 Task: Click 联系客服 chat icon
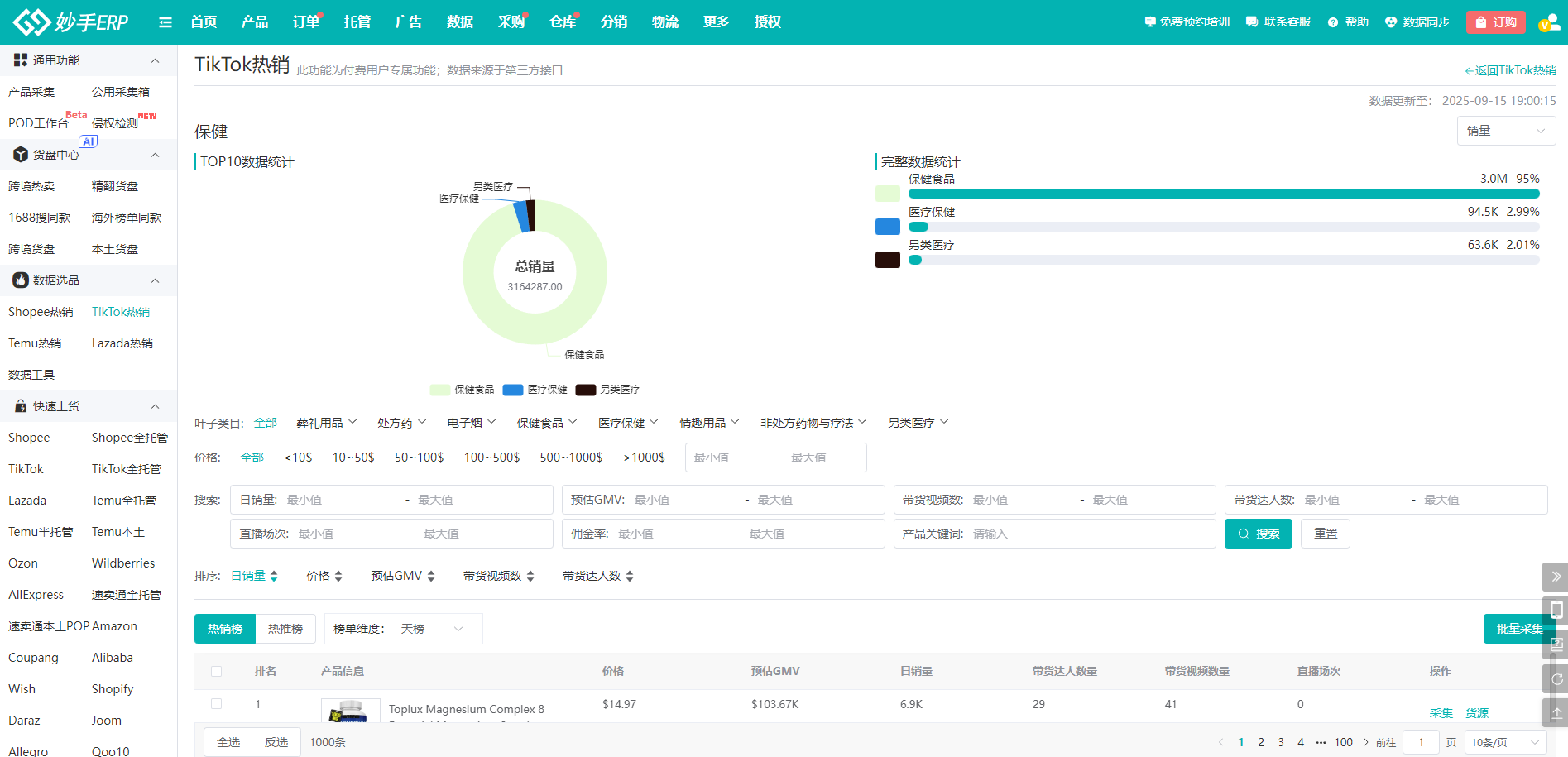[x=1252, y=22]
